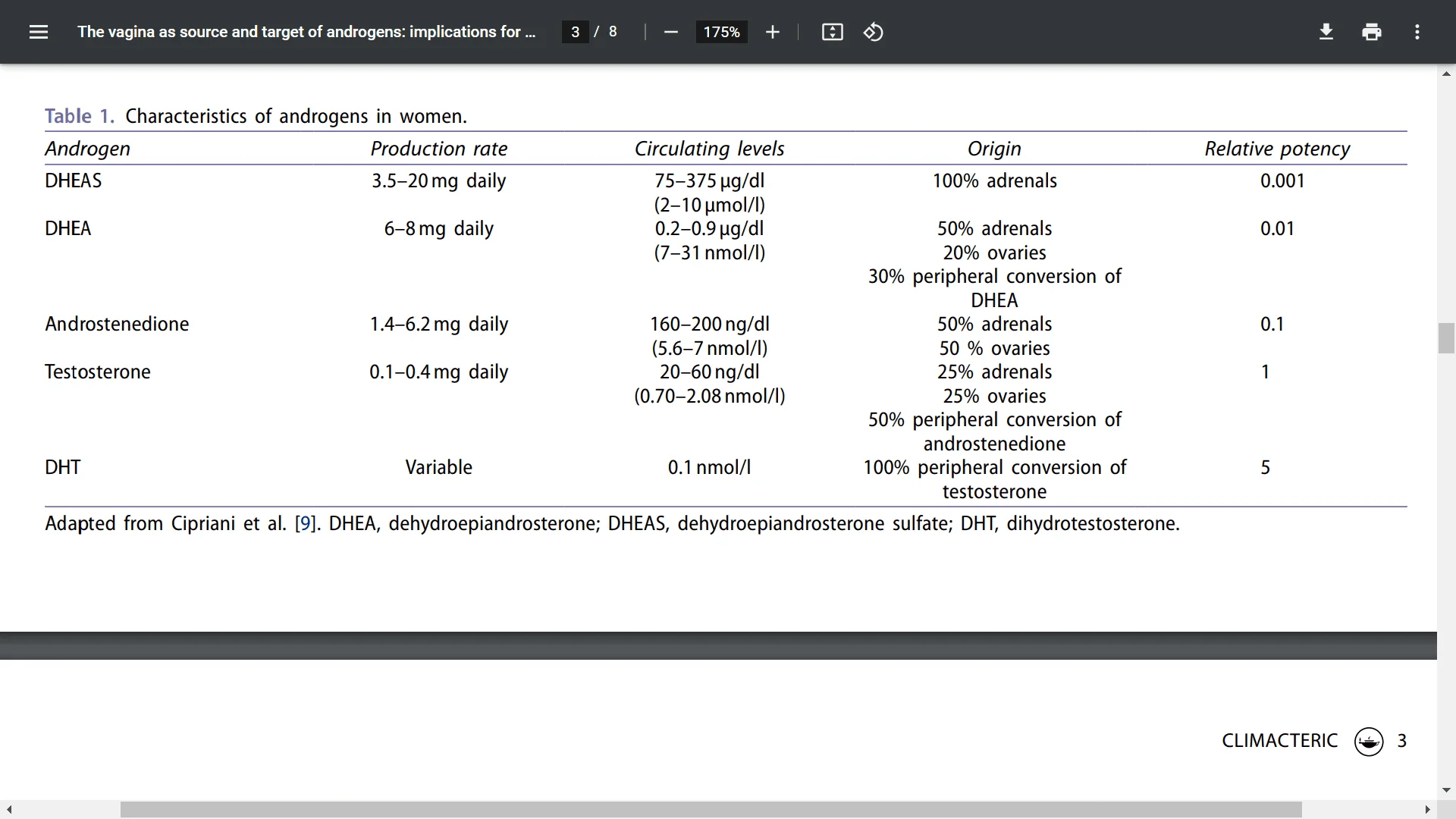The width and height of the screenshot is (1456, 819).
Task: Print the PDF document
Action: 1371,32
